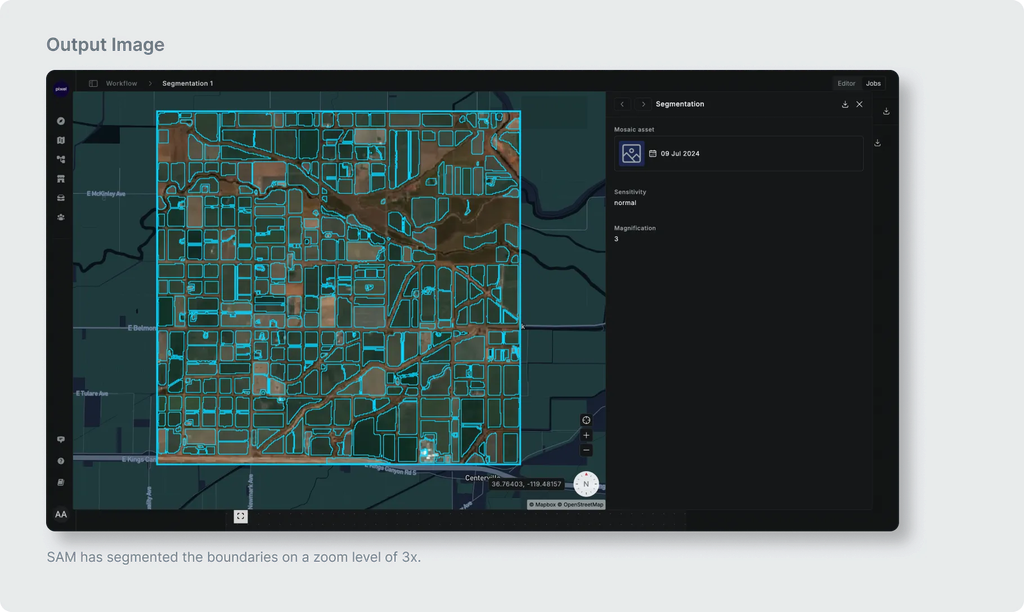This screenshot has height=612, width=1024.
Task: Click the E Tulare Ave map label
Action: coord(92,394)
